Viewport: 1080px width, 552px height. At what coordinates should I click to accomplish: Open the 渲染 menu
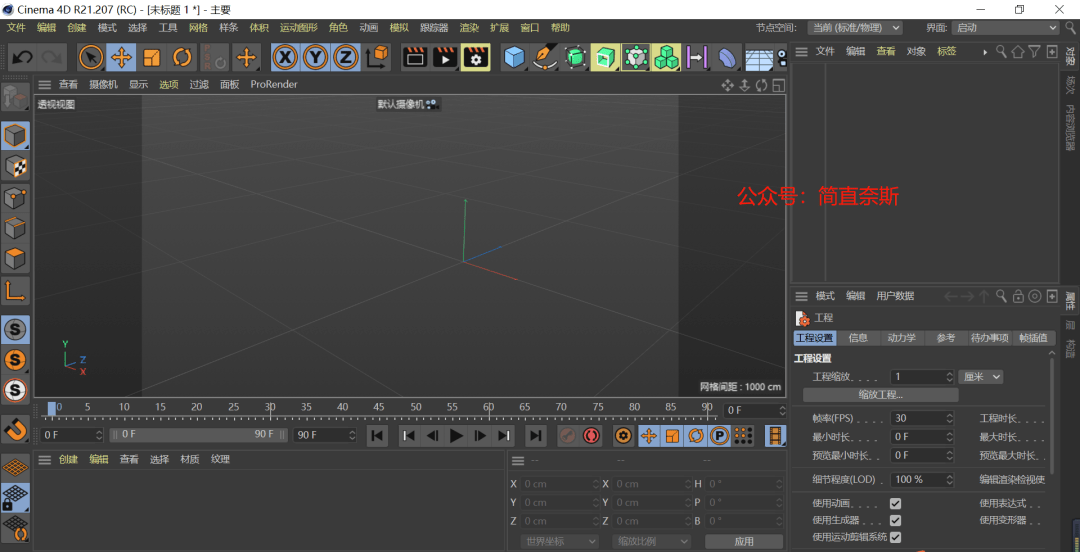(469, 28)
